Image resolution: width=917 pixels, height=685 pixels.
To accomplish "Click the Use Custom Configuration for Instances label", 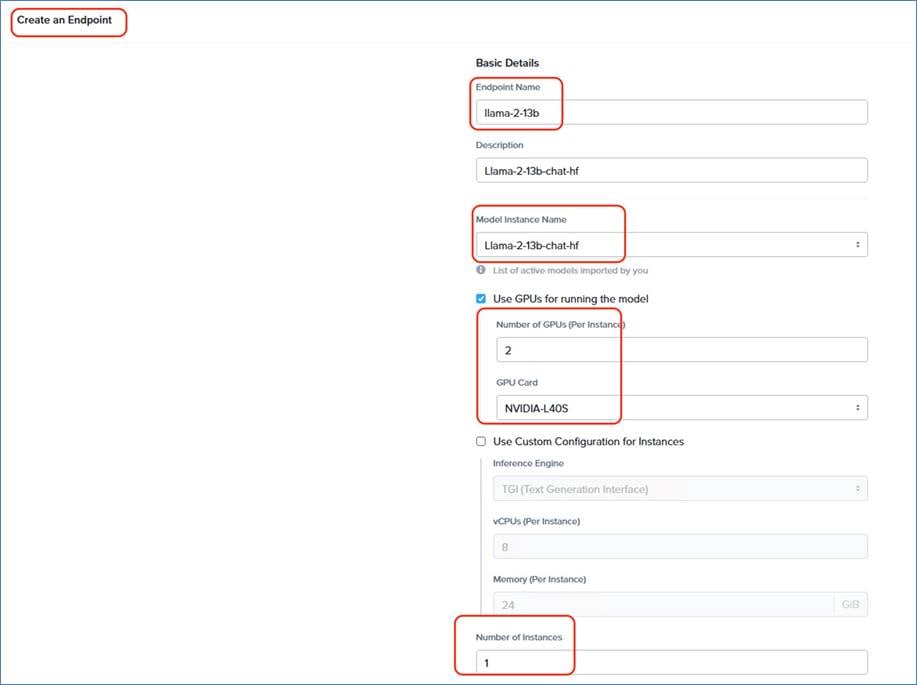I will pos(588,441).
